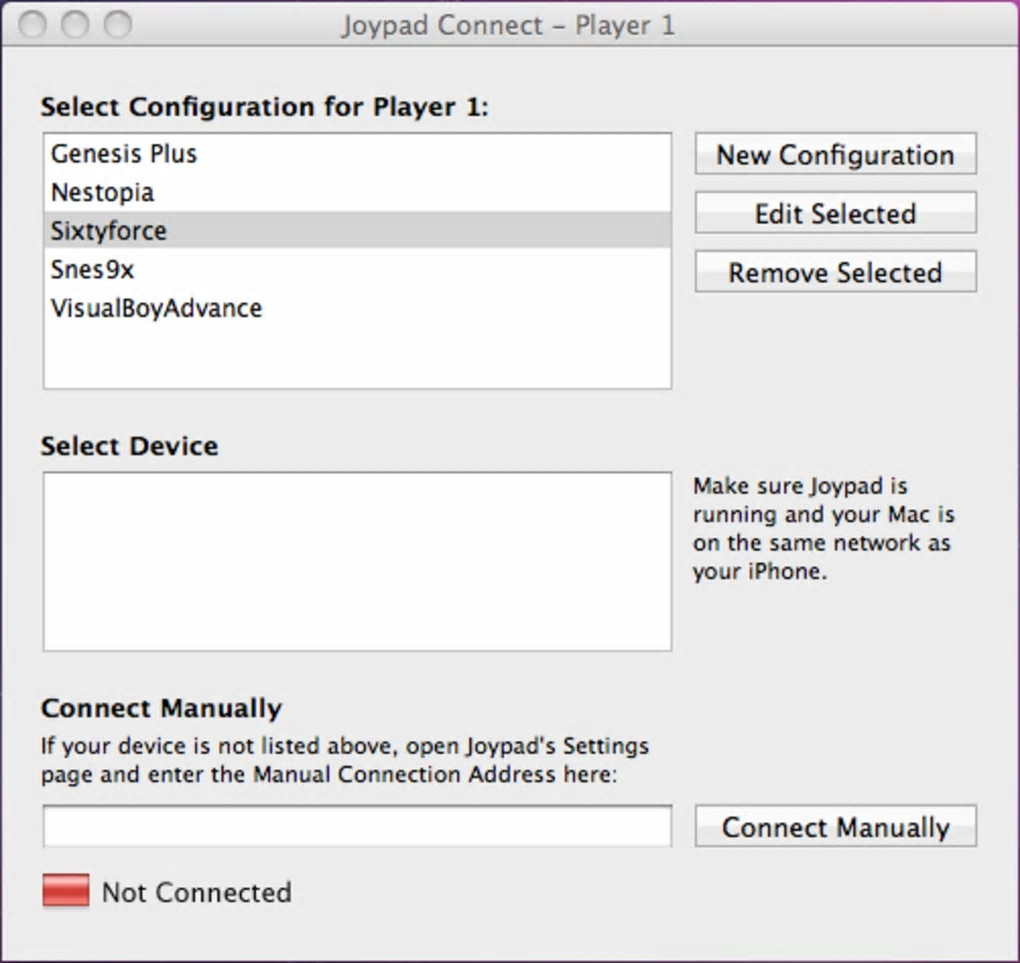Screen dimensions: 1020x963
Task: Click the New Configuration button
Action: (x=835, y=155)
